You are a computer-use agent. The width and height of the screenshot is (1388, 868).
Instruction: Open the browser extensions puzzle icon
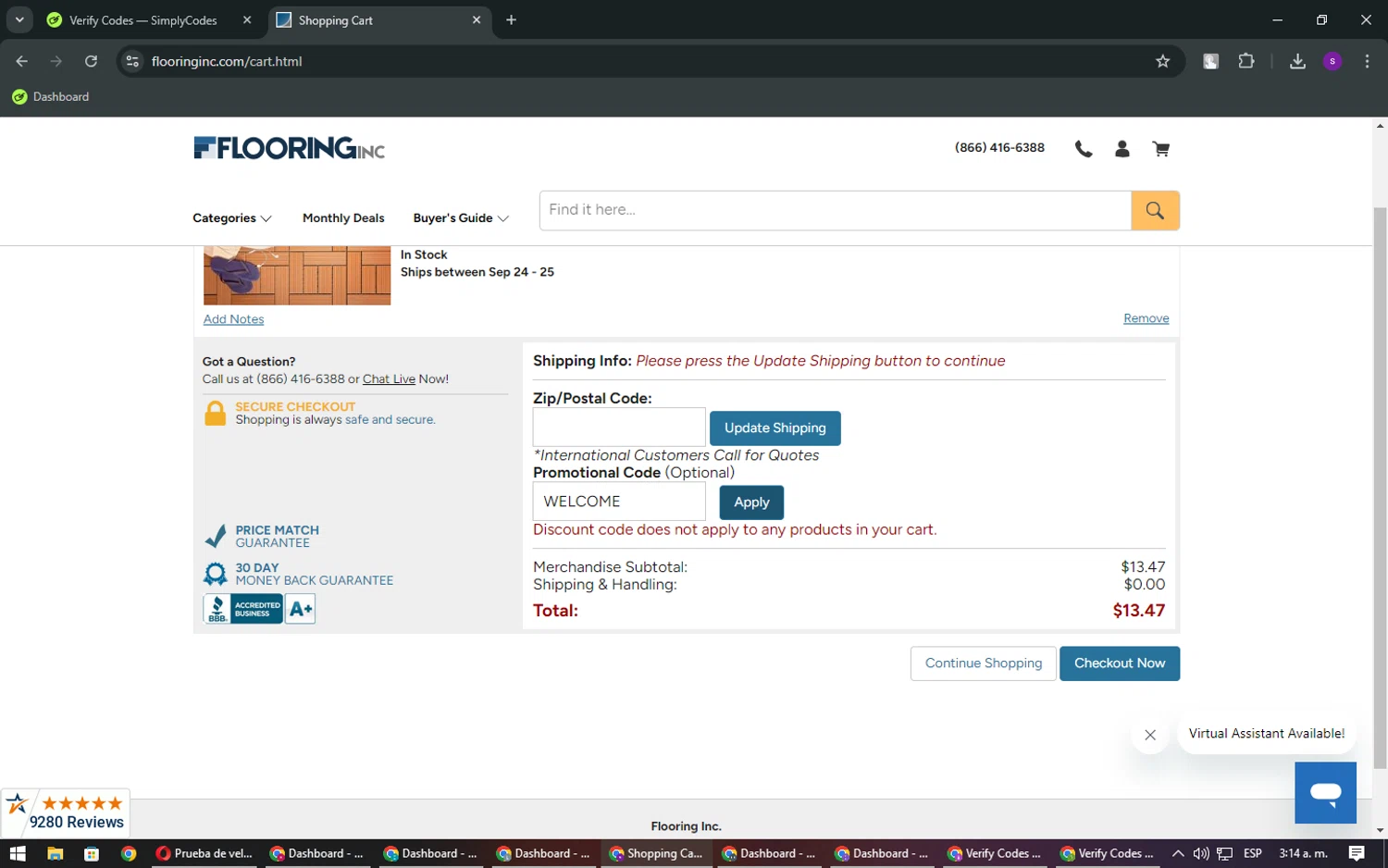point(1245,61)
